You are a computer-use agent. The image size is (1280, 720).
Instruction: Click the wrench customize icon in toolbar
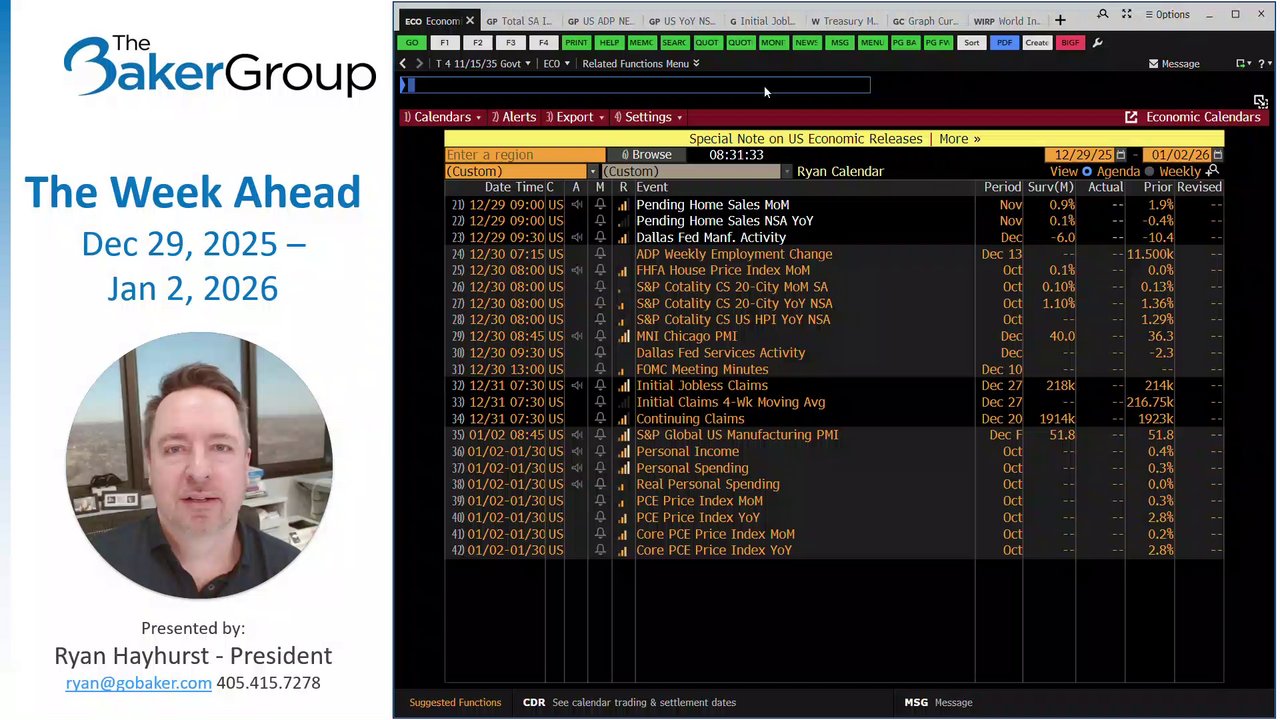[1097, 43]
